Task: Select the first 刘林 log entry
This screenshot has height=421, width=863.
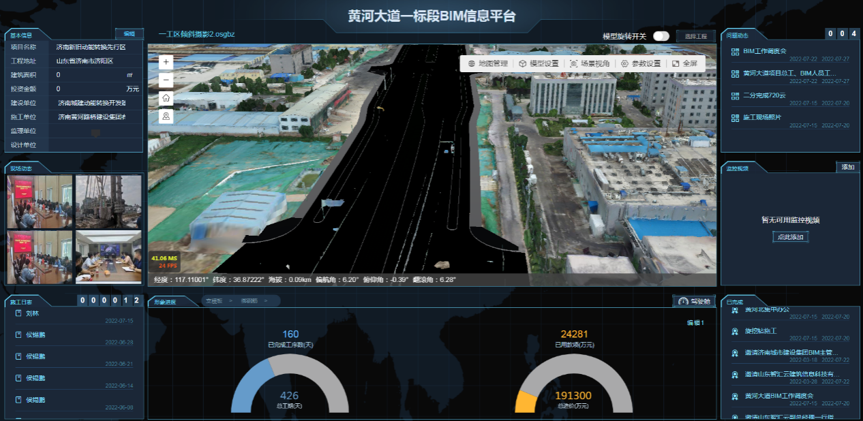Action: coord(32,314)
